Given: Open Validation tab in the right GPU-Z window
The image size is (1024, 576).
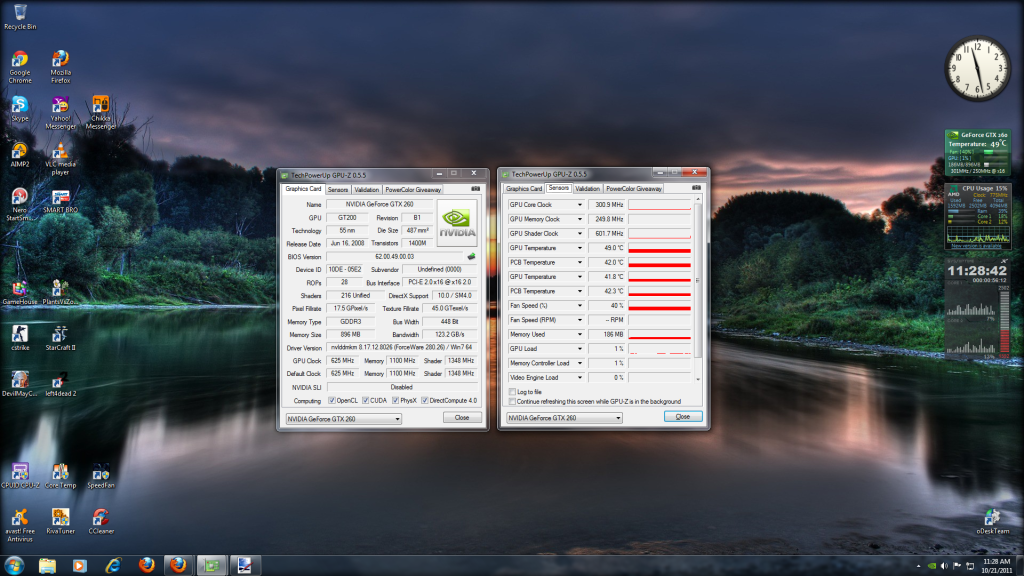Looking at the screenshot, I should (587, 189).
